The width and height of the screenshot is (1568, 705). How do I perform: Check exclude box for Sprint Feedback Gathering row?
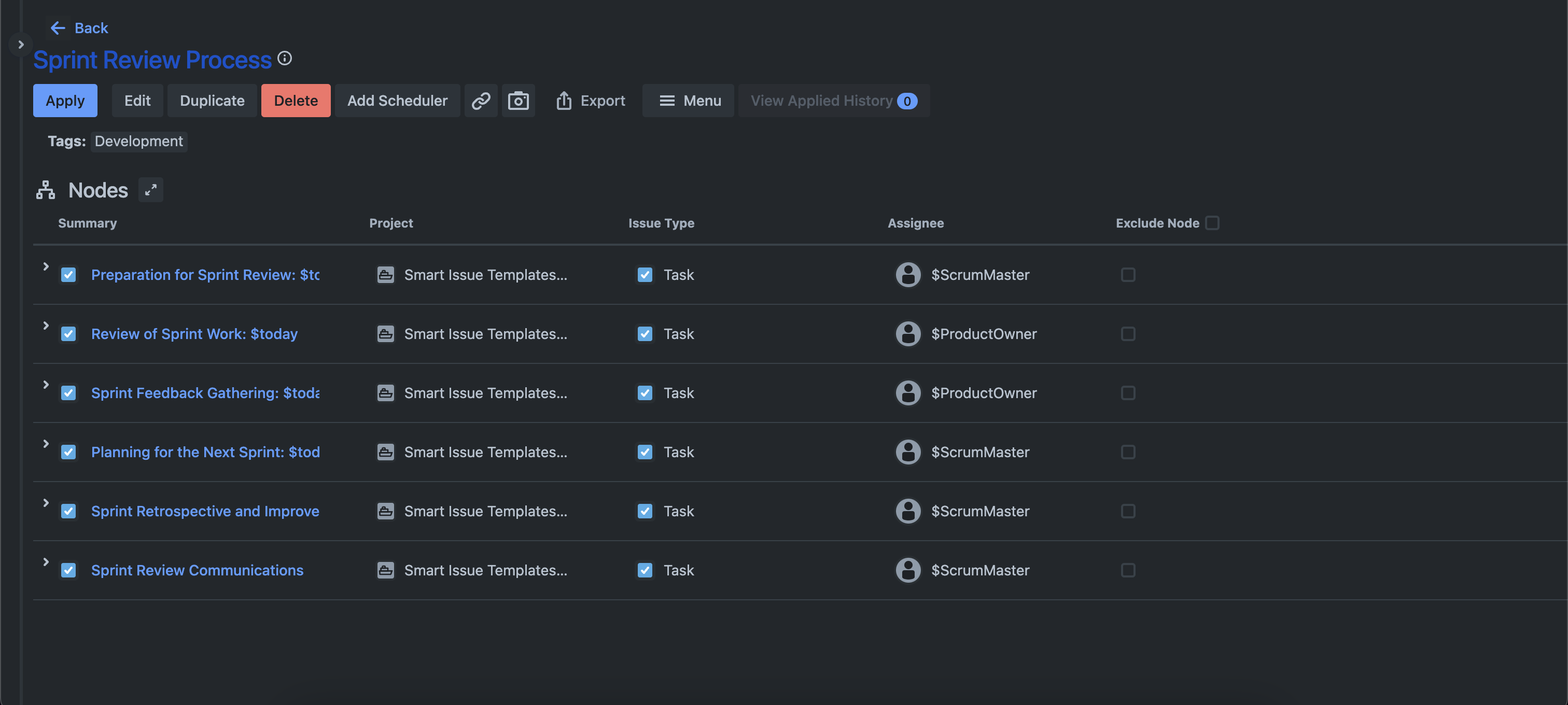1127,393
